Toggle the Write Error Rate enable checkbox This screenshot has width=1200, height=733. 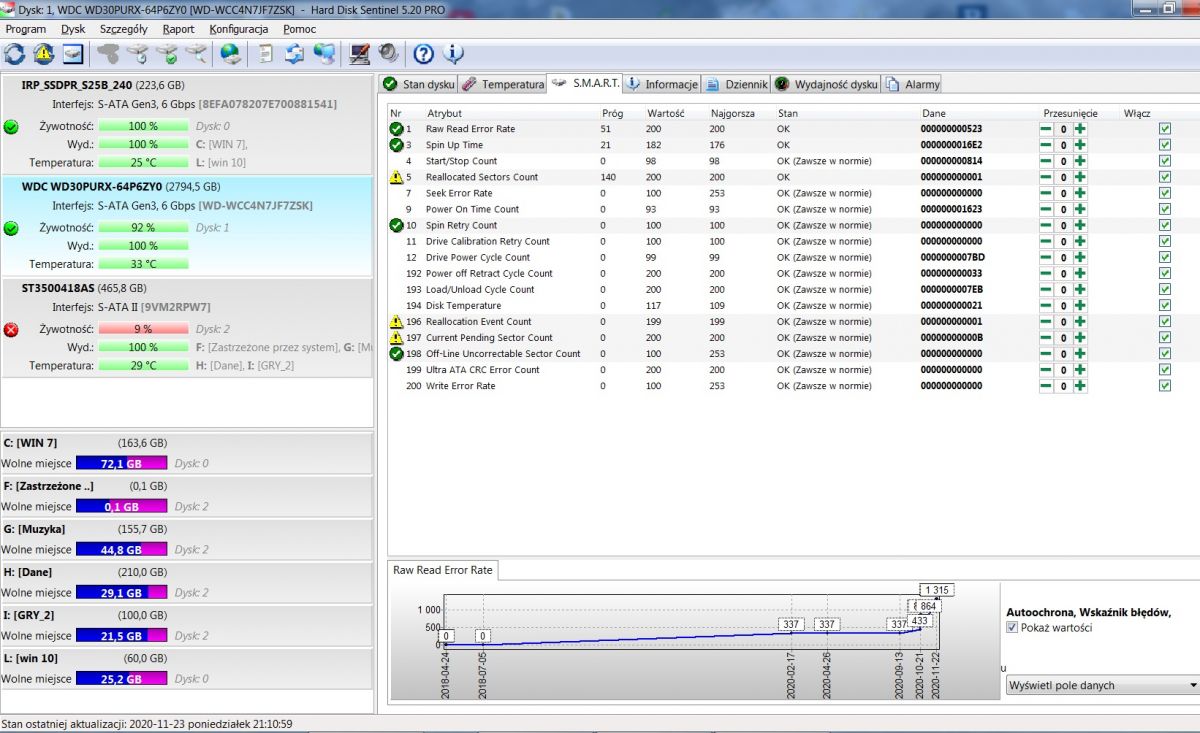click(1165, 385)
